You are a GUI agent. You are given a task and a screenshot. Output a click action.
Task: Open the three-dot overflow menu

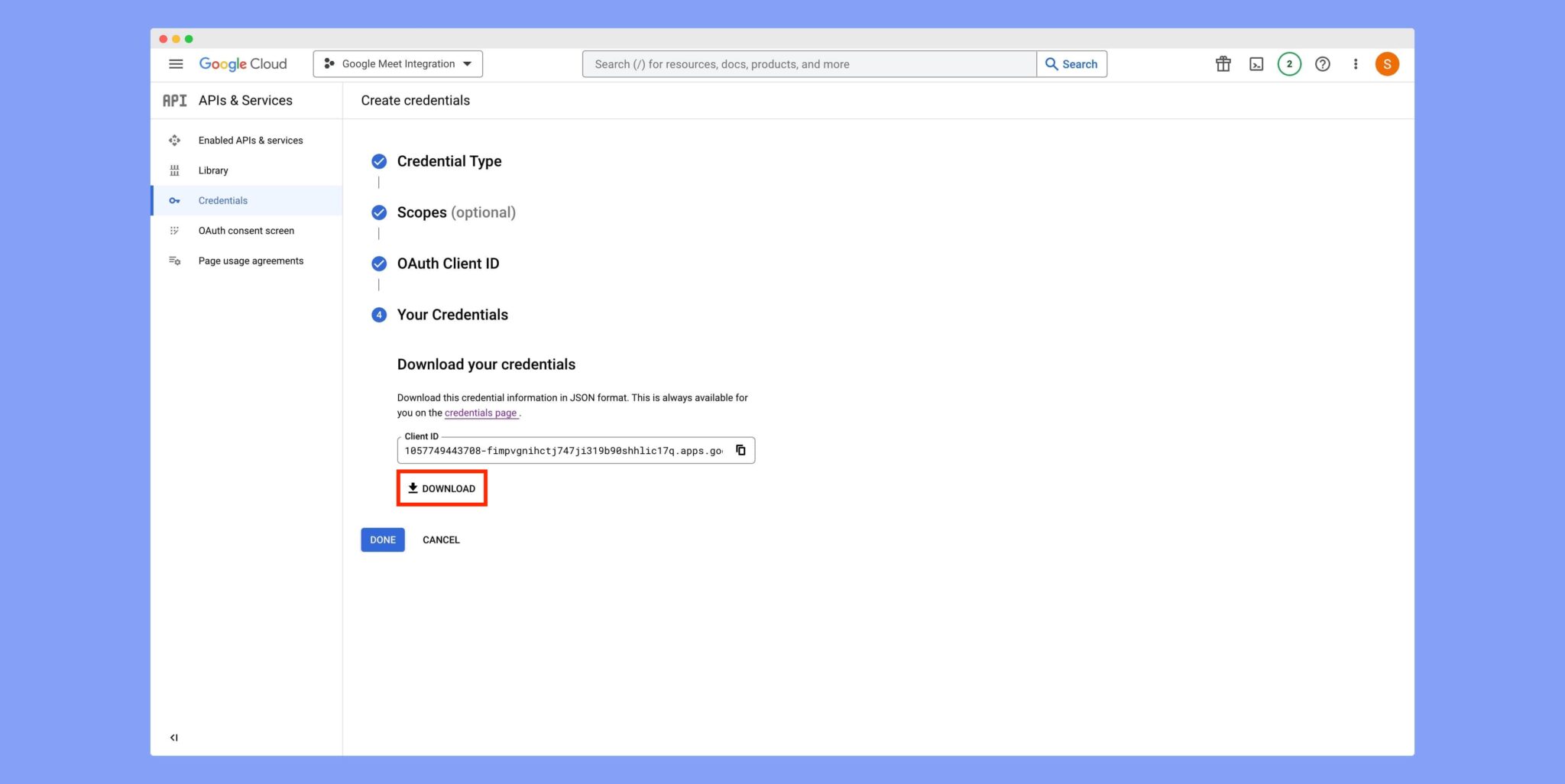point(1355,64)
